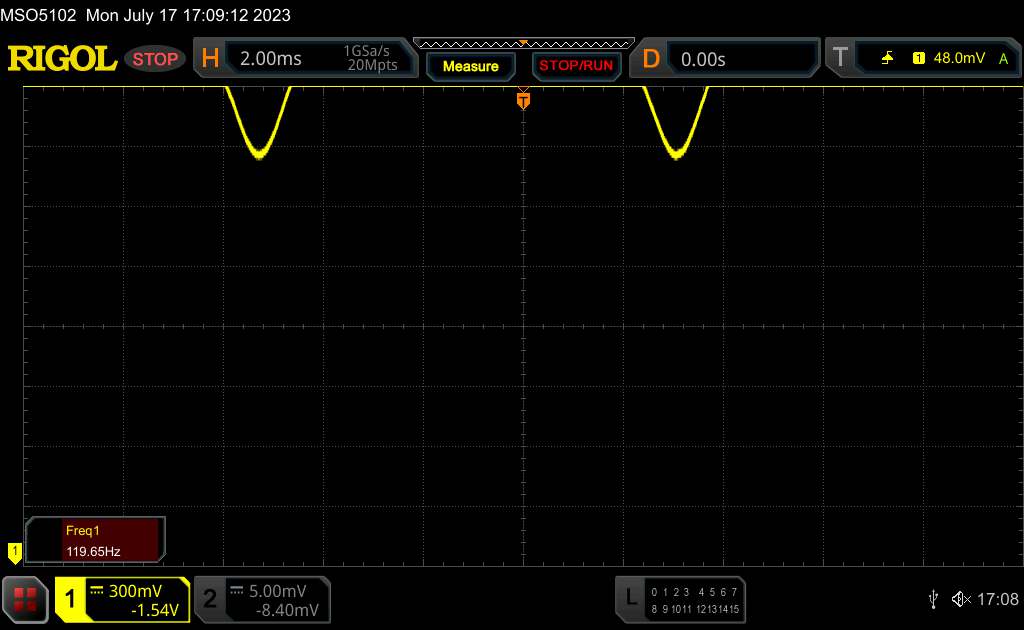Click the T trigger label icon
The height and width of the screenshot is (630, 1024).
pyautogui.click(x=840, y=59)
